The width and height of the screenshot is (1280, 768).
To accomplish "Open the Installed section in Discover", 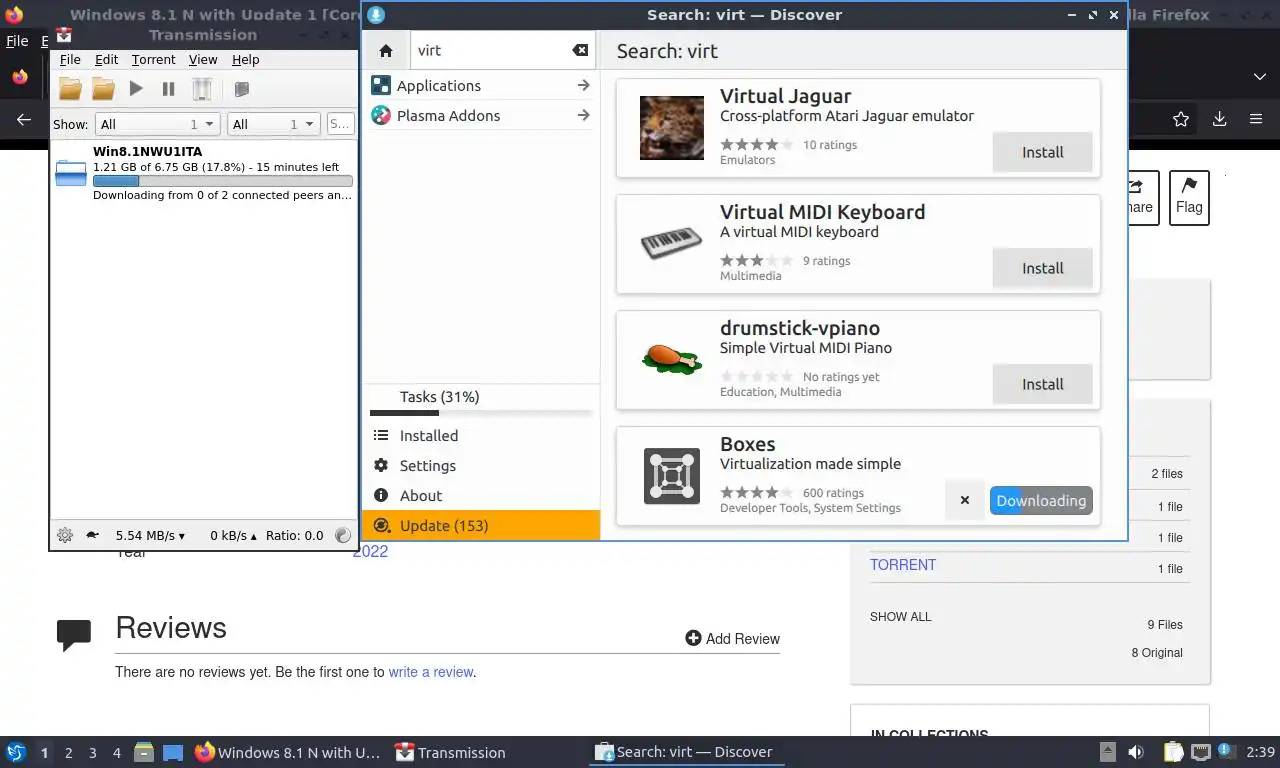I will 481,435.
